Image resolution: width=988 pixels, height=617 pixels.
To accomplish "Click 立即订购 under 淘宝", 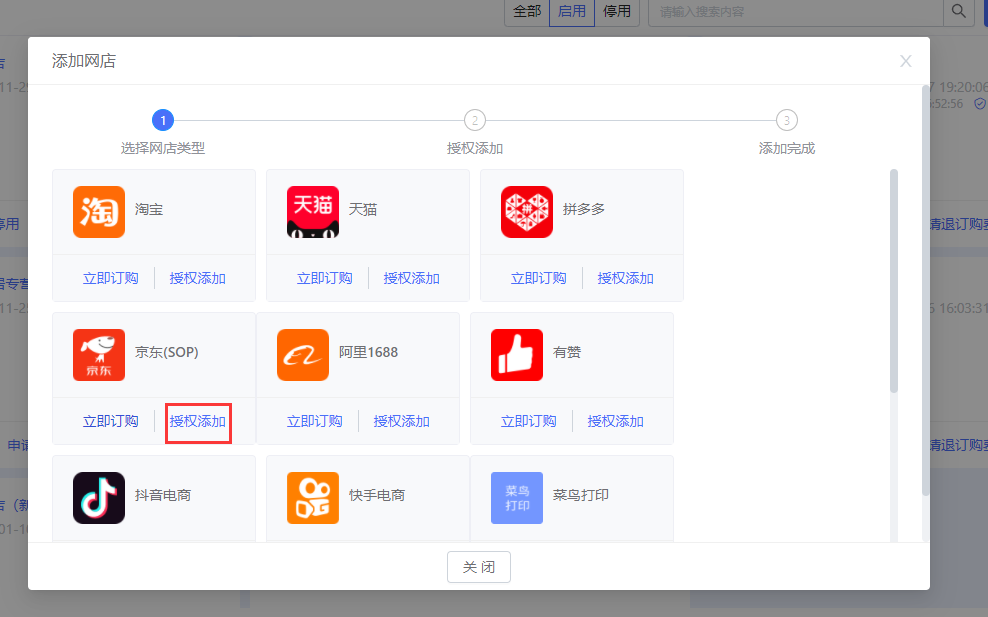I will [111, 278].
